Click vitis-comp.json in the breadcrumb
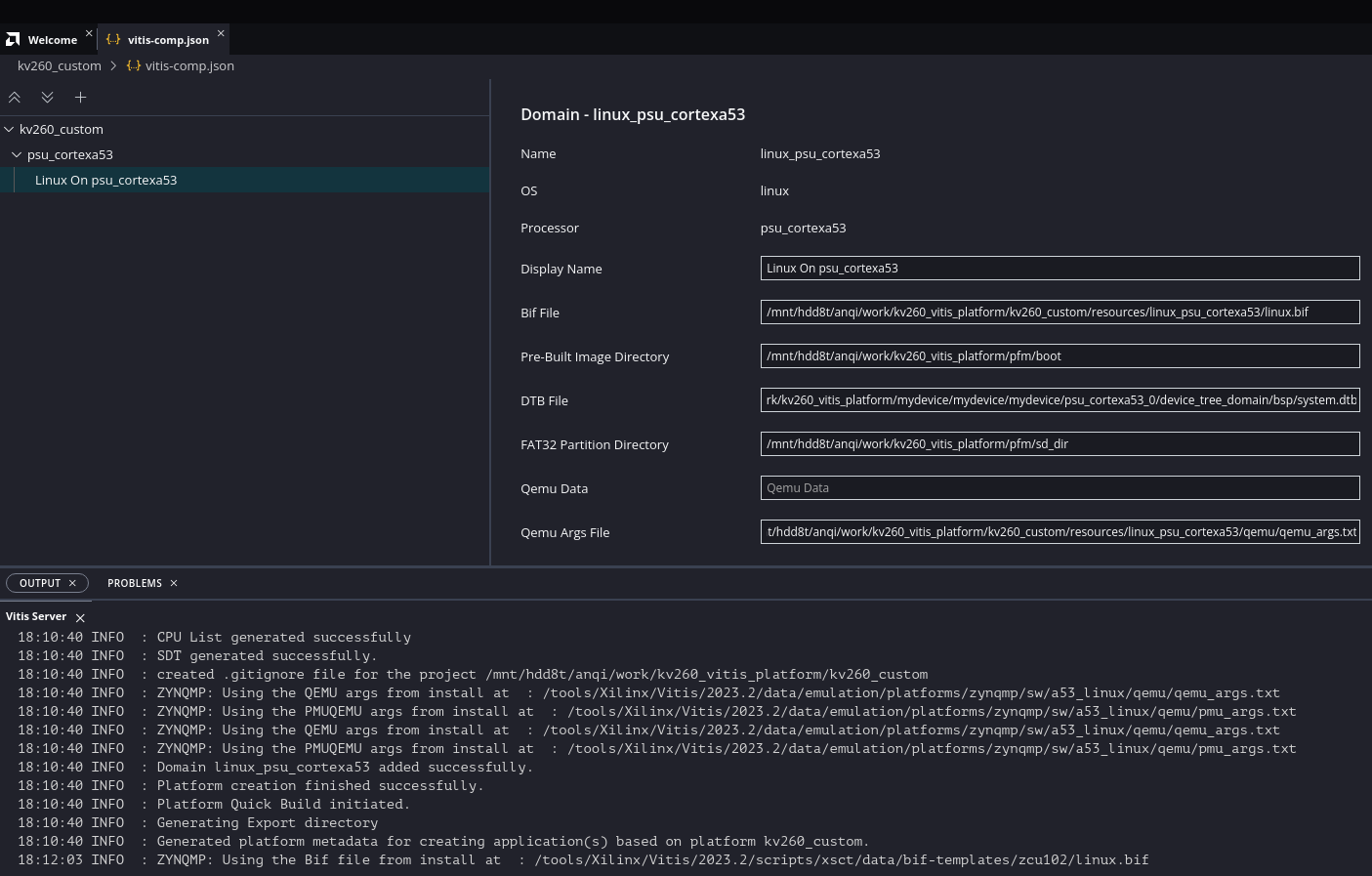 (189, 66)
